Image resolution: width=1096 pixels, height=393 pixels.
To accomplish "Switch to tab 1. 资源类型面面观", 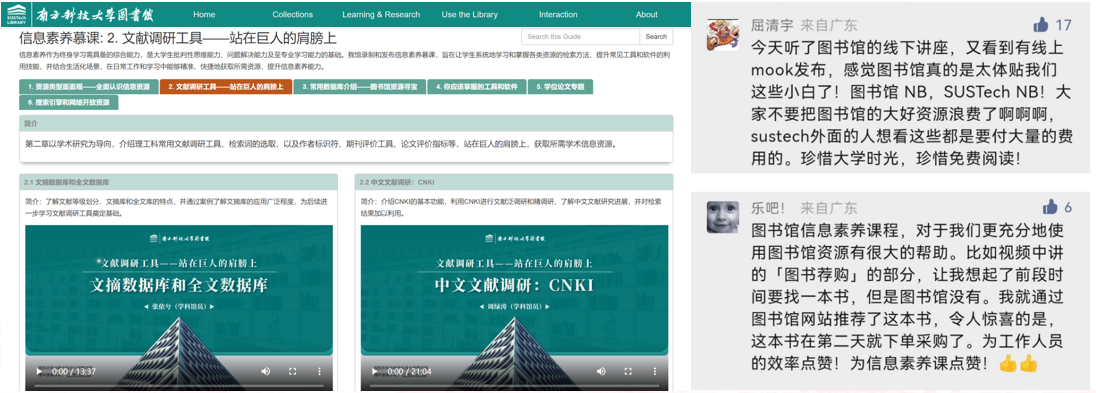I will [88, 87].
